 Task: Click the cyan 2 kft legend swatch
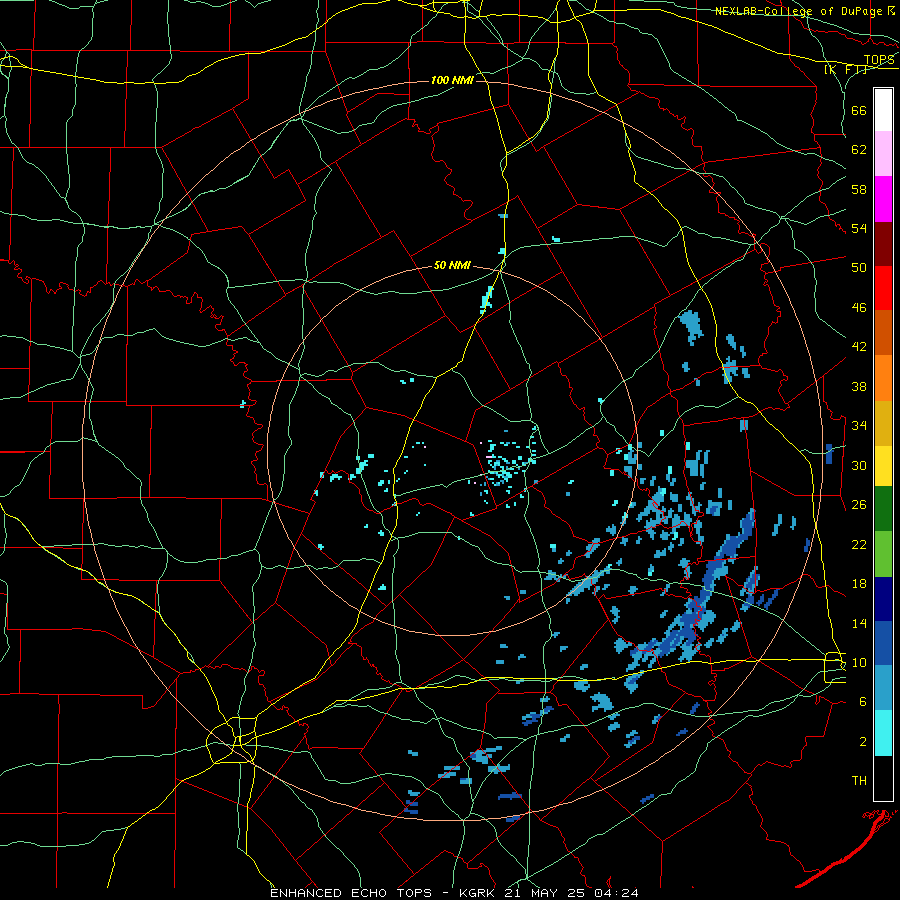coord(883,733)
